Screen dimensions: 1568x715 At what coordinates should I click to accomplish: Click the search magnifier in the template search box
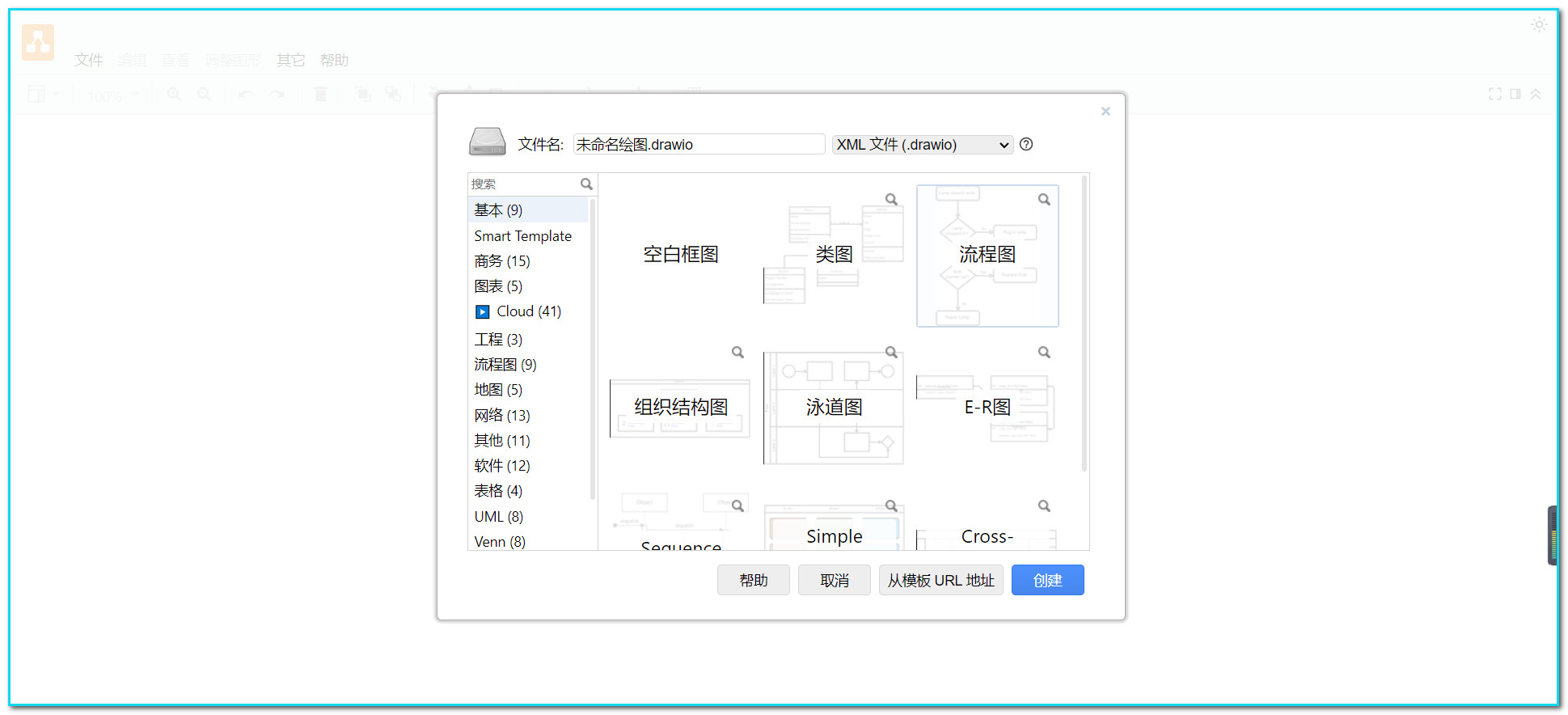click(586, 184)
